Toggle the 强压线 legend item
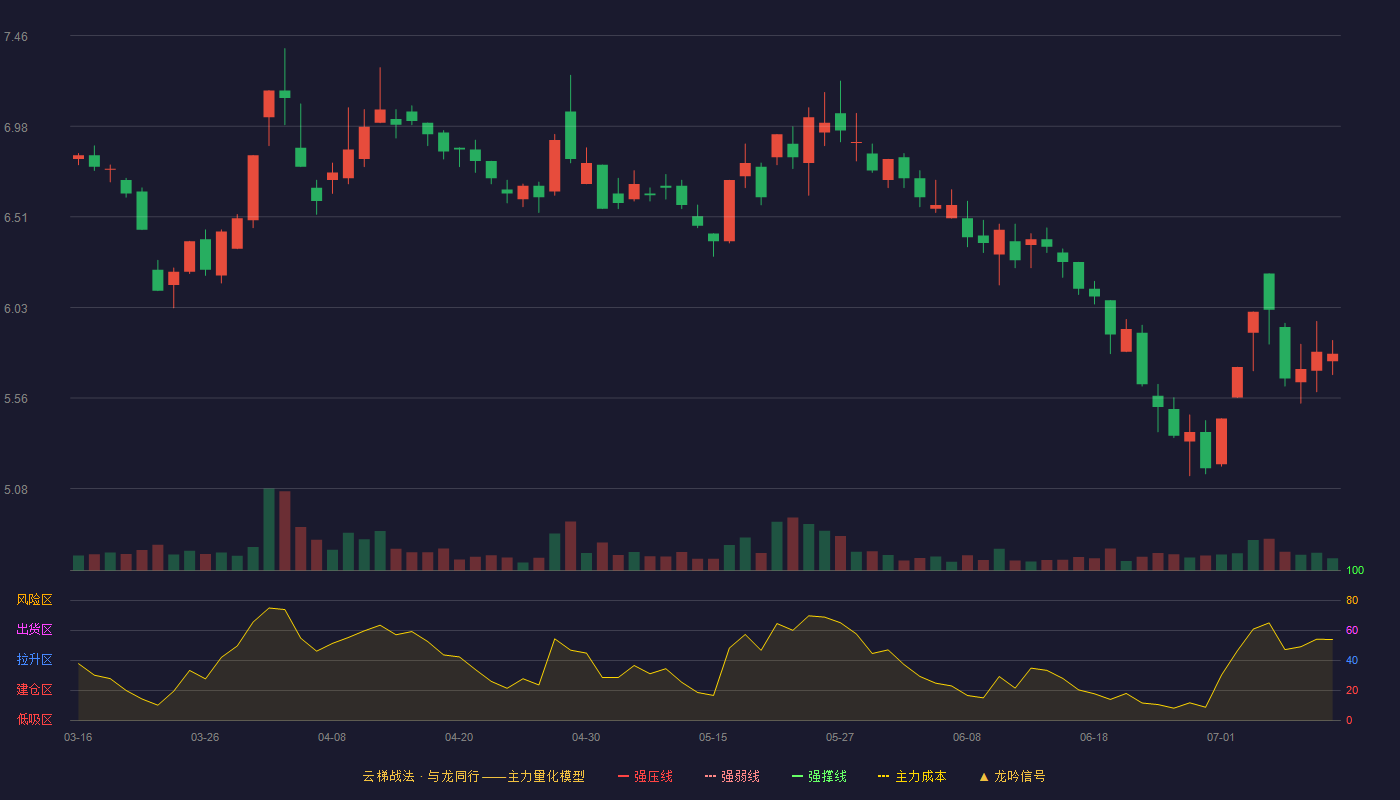 645,776
